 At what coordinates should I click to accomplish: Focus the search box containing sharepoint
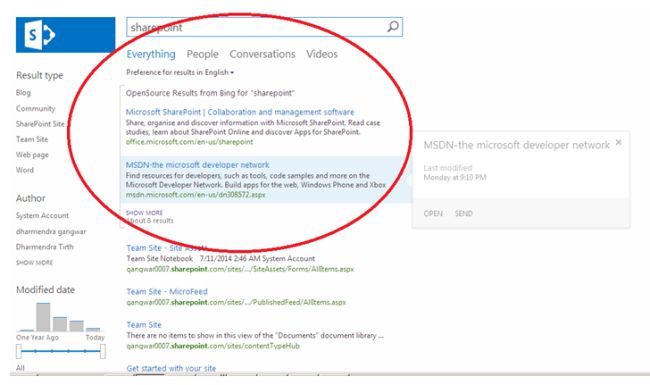coord(264,27)
